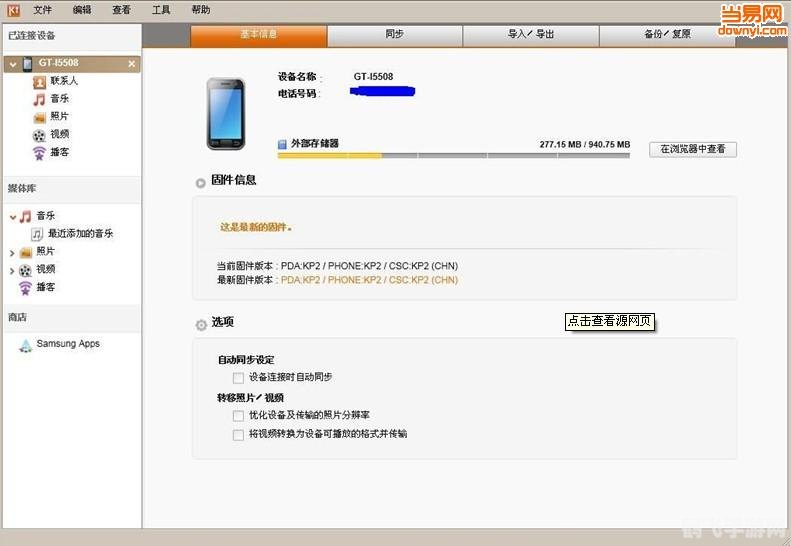Enable 设备连接时自动同步 checkbox
Viewport: 791px width, 546px height.
coord(238,378)
